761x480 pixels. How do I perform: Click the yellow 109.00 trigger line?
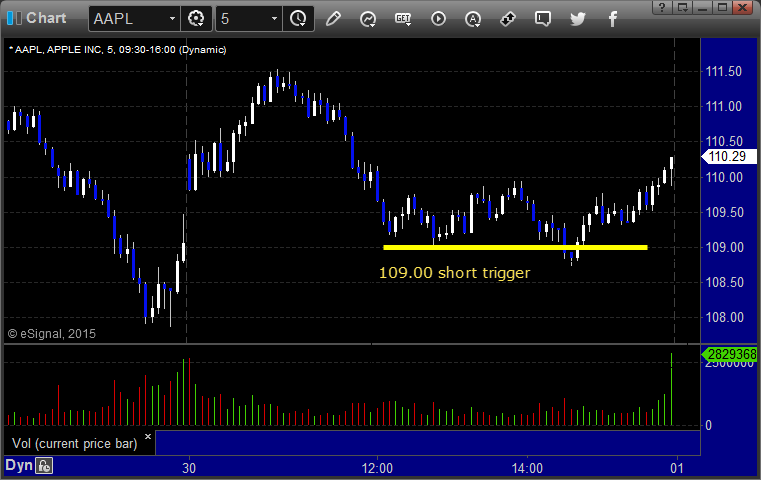(x=515, y=248)
